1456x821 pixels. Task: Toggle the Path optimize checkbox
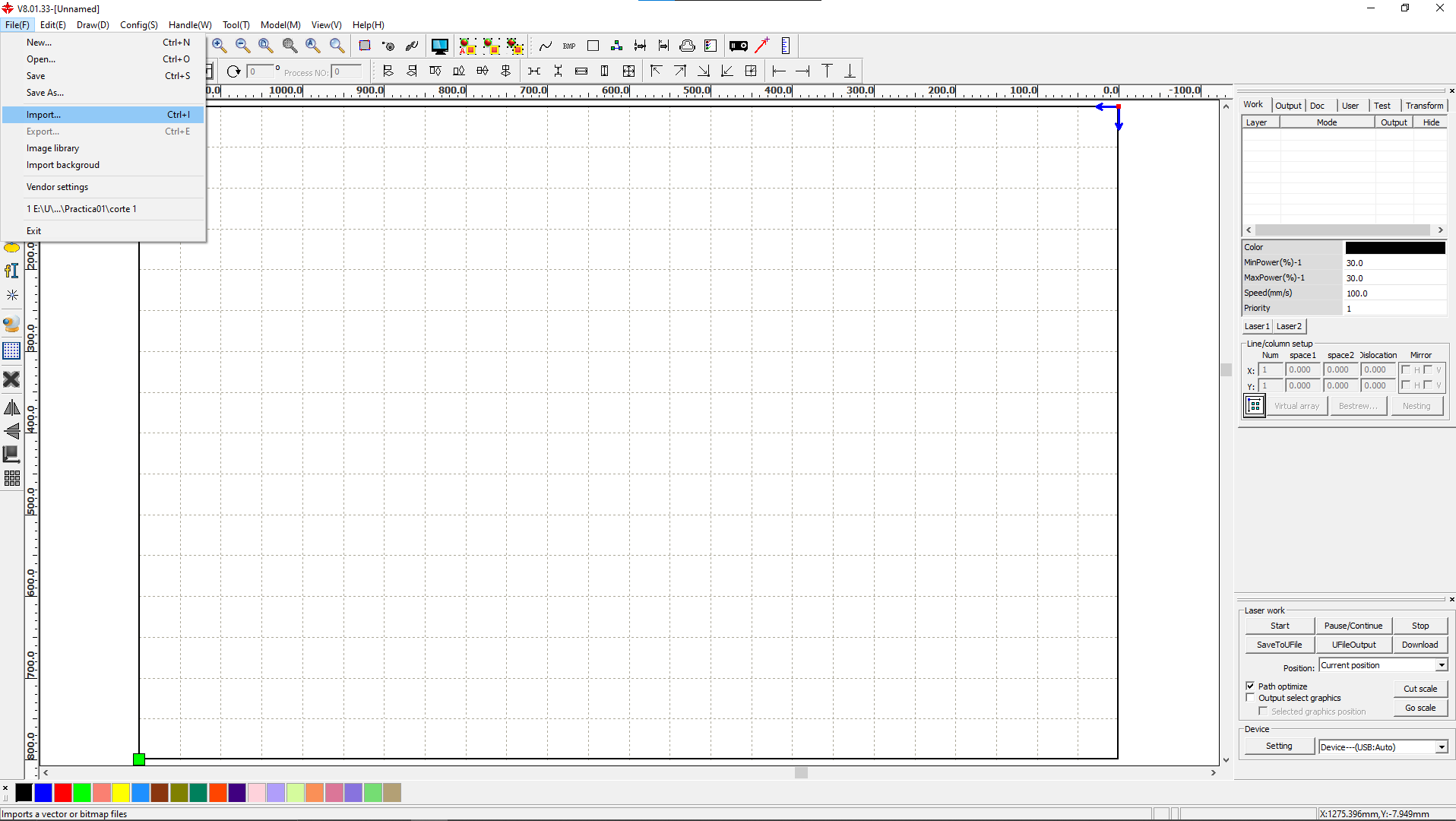tap(1250, 686)
